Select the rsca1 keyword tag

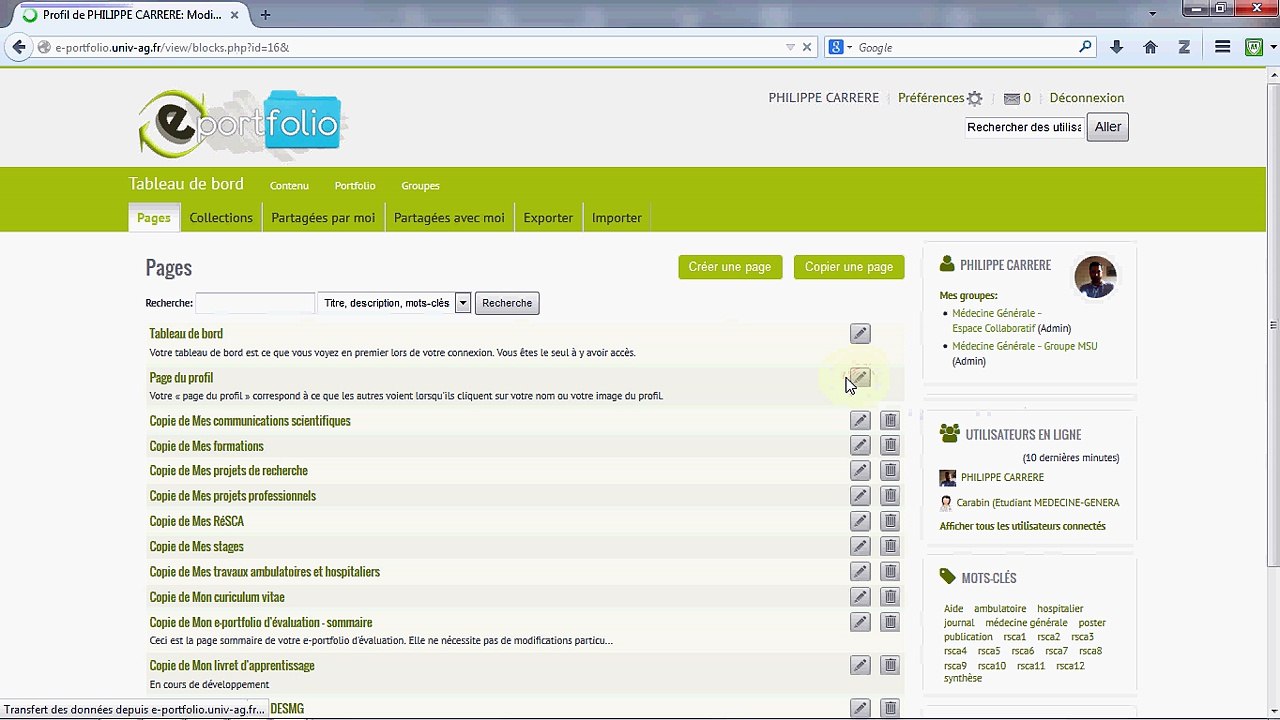1014,637
